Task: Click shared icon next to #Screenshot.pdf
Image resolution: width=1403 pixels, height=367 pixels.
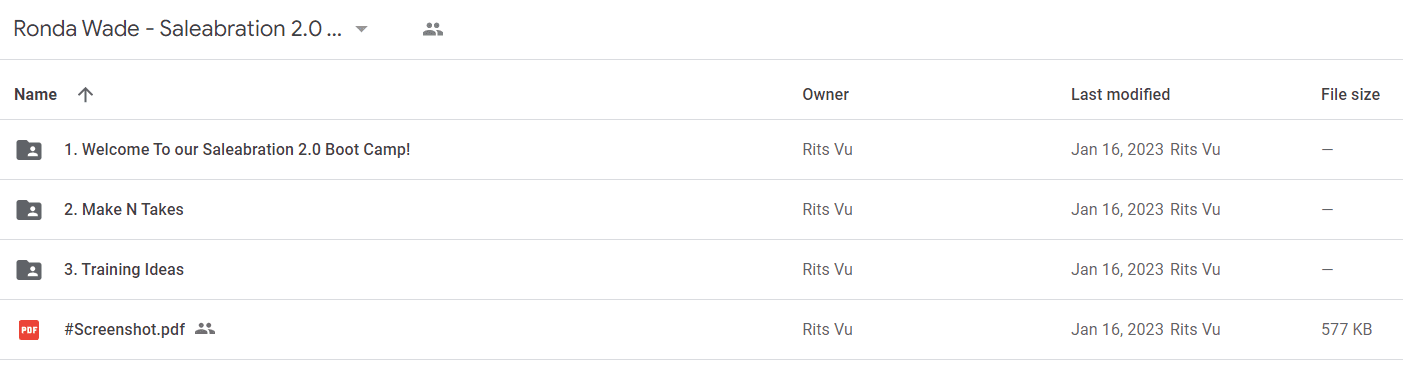Action: point(205,328)
